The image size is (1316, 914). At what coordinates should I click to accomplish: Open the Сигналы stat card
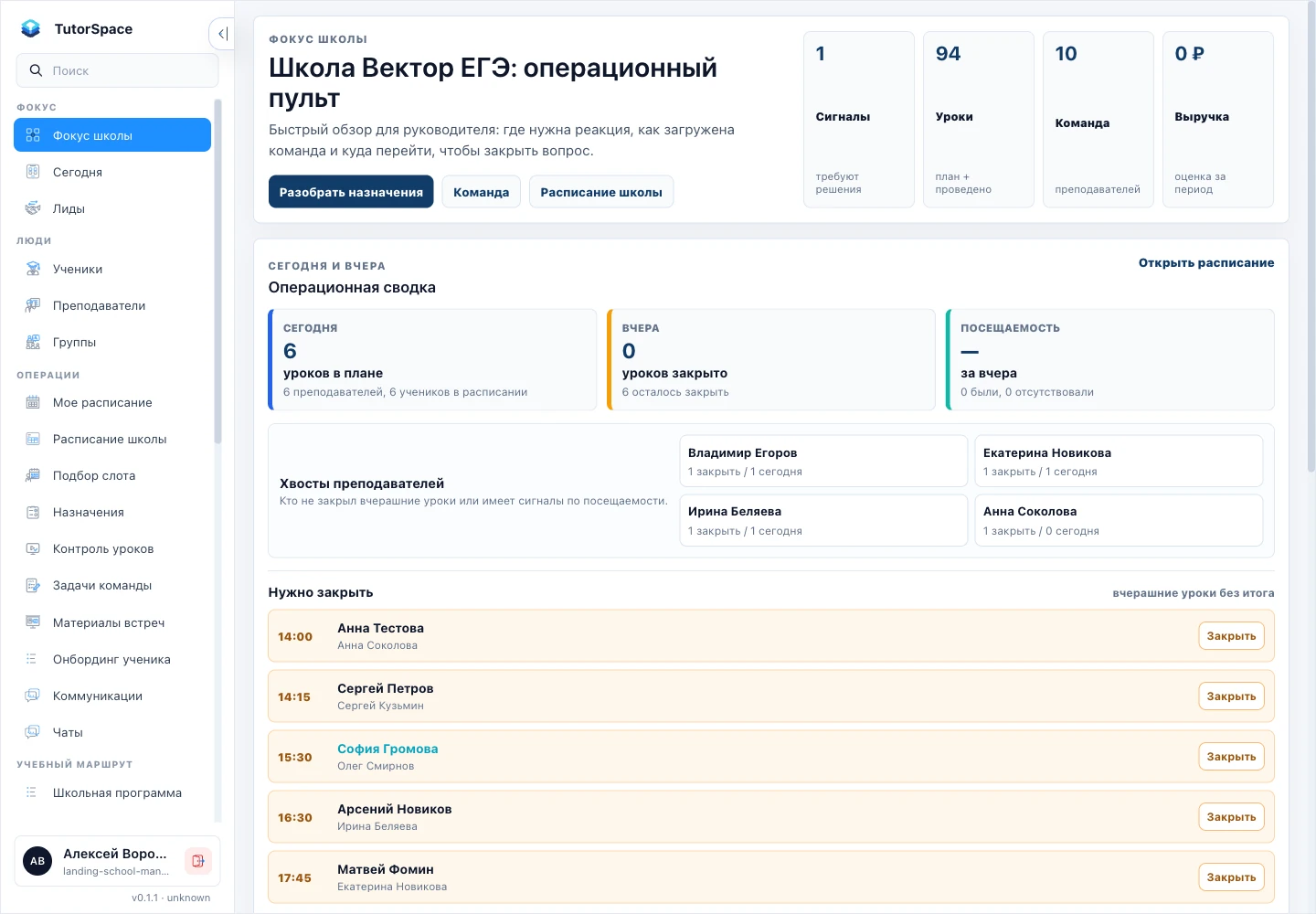click(x=859, y=120)
